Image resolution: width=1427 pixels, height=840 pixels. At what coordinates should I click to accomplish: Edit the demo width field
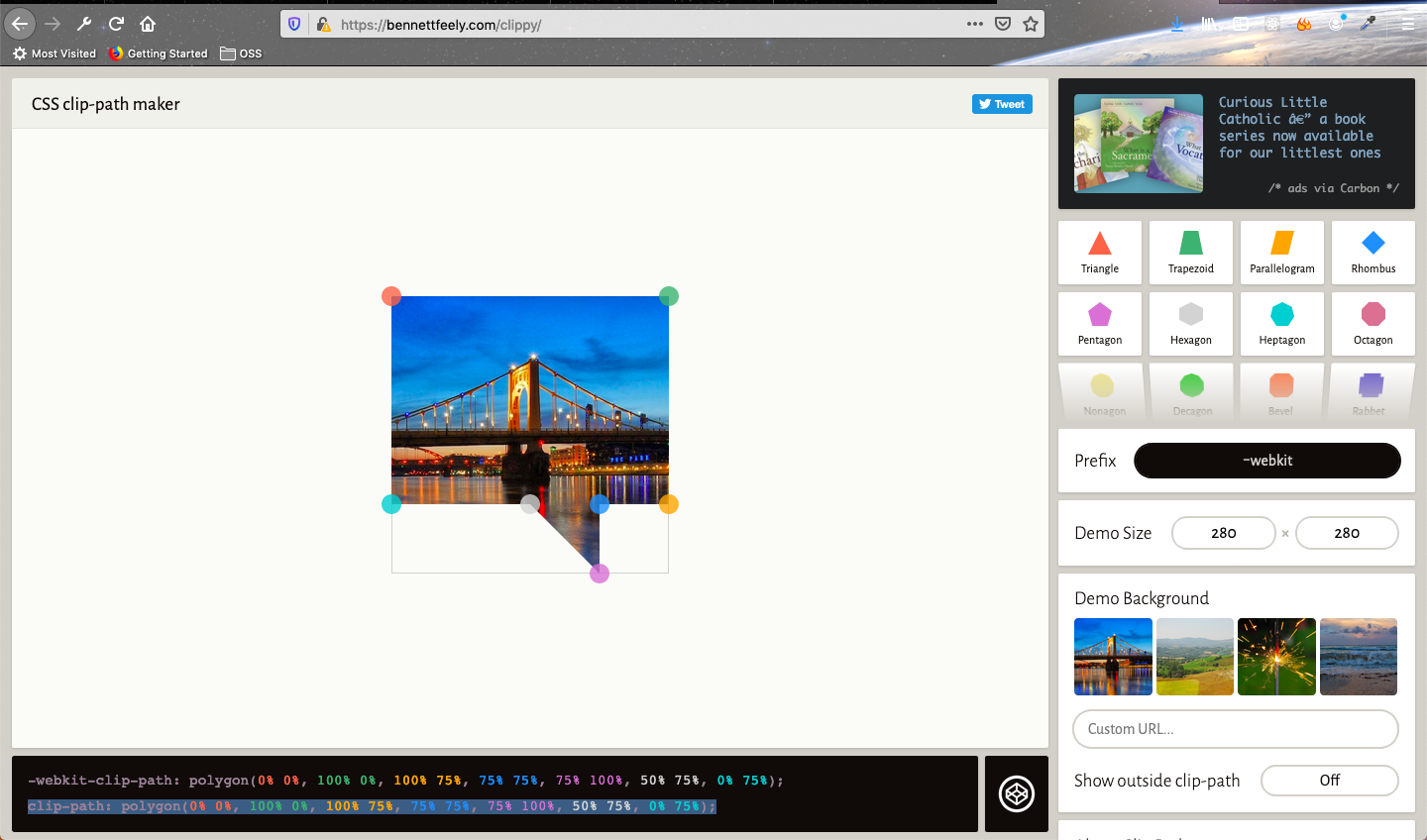coord(1224,533)
